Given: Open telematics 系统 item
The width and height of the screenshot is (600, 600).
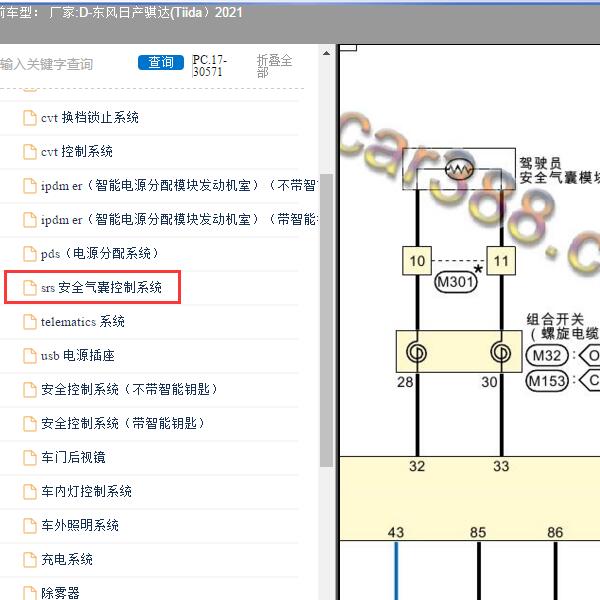Looking at the screenshot, I should (x=83, y=321).
